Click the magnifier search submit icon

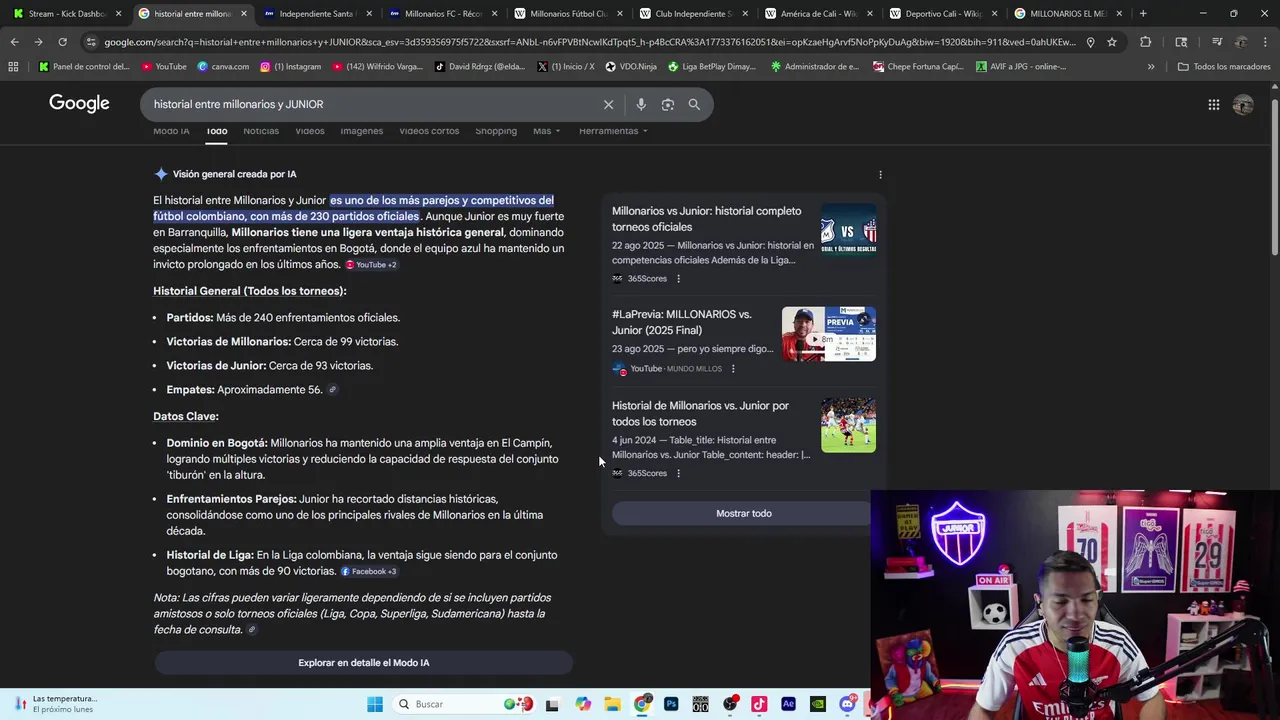click(694, 104)
